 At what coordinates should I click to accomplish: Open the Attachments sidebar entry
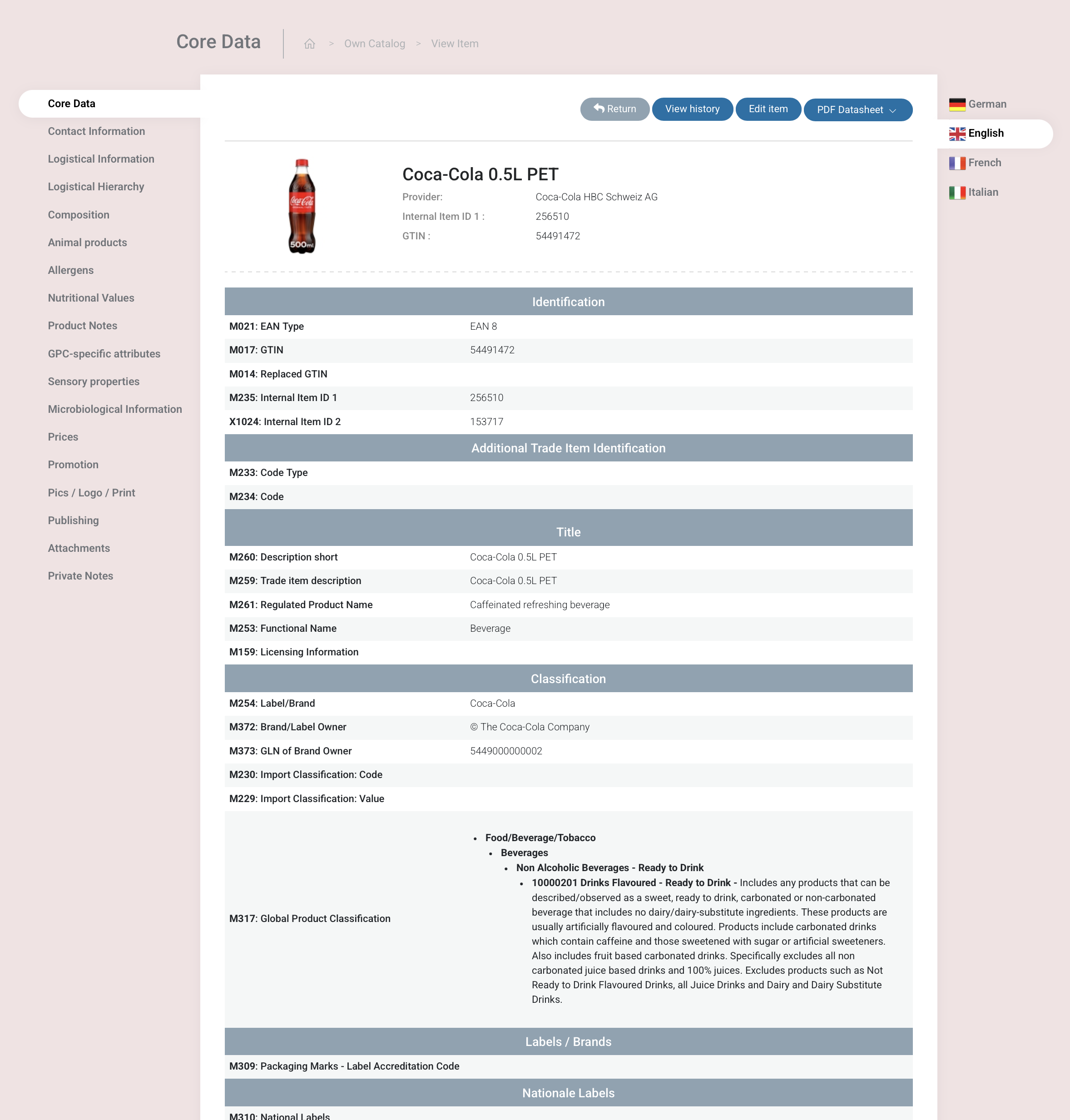(x=79, y=548)
